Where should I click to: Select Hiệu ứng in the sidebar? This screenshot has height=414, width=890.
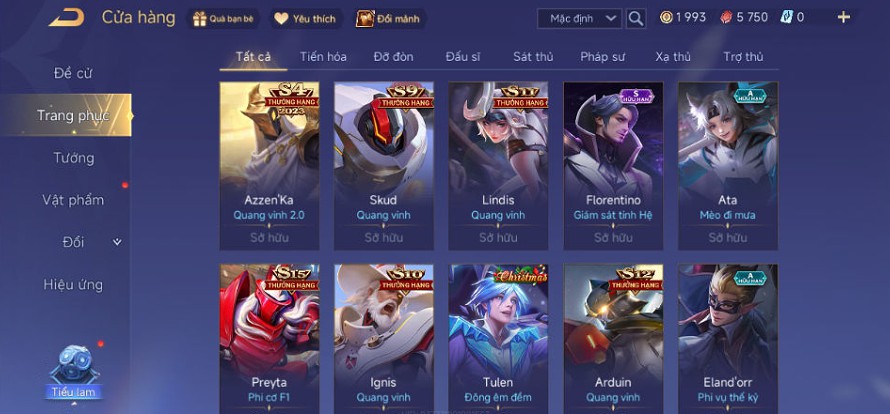pos(73,285)
